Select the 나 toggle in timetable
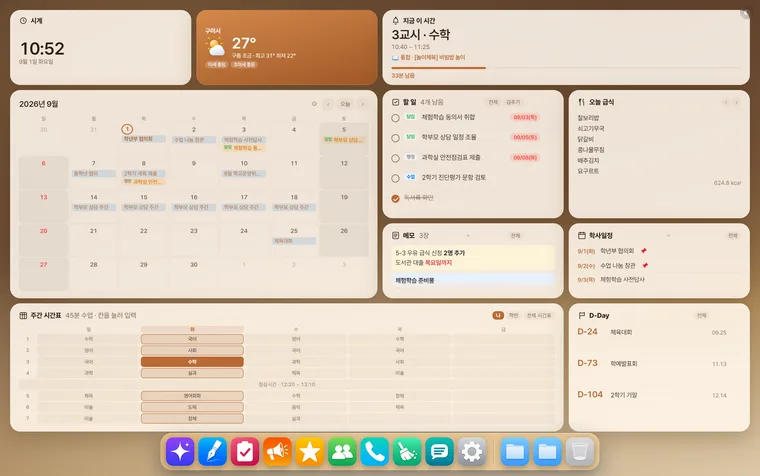The width and height of the screenshot is (760, 476). coord(498,316)
